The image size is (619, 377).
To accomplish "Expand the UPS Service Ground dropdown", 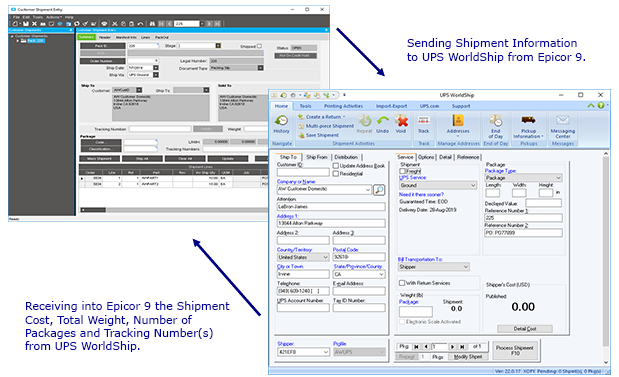I will 438,185.
